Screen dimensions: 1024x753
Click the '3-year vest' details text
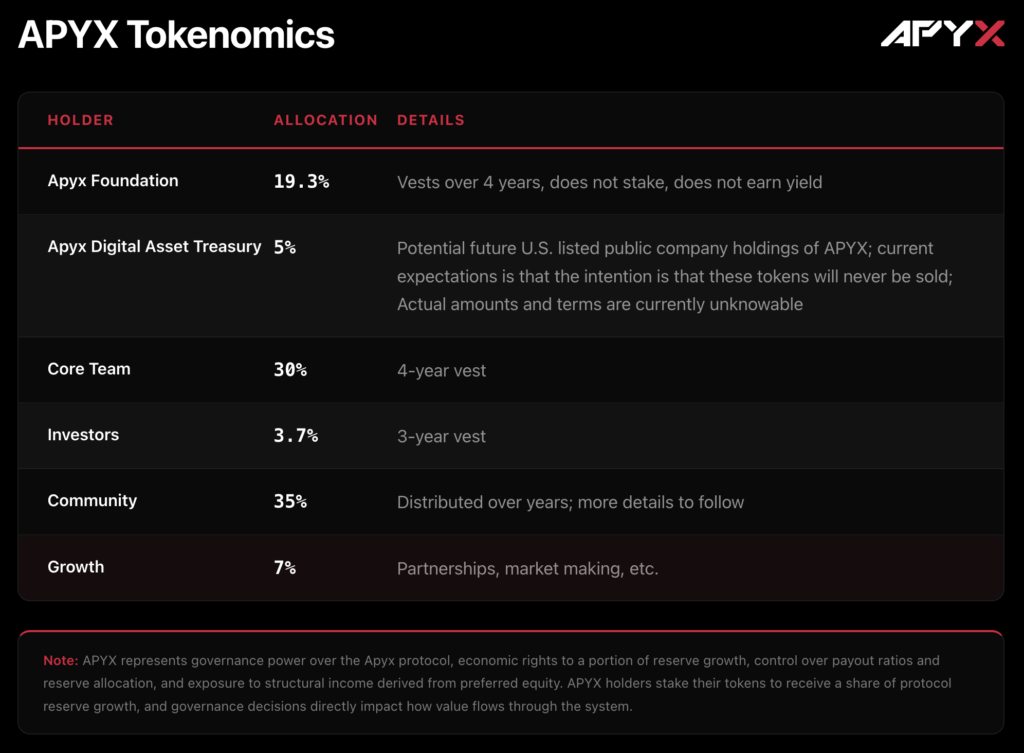click(x=441, y=437)
